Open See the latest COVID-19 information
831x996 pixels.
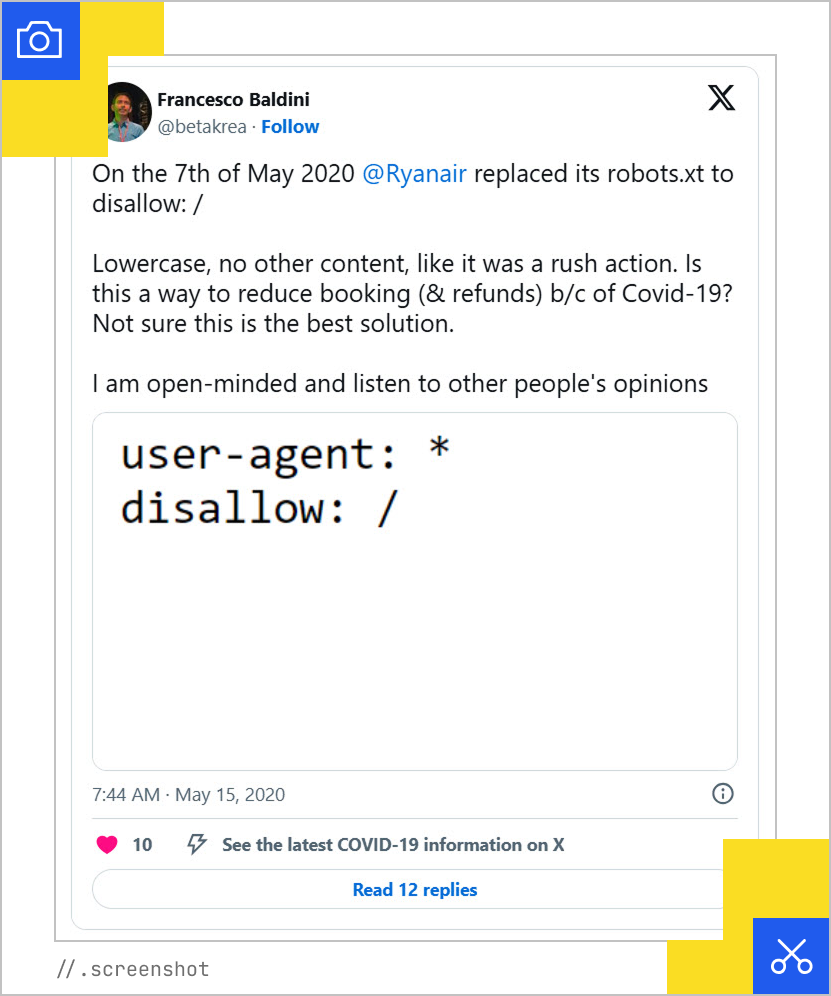pos(392,844)
